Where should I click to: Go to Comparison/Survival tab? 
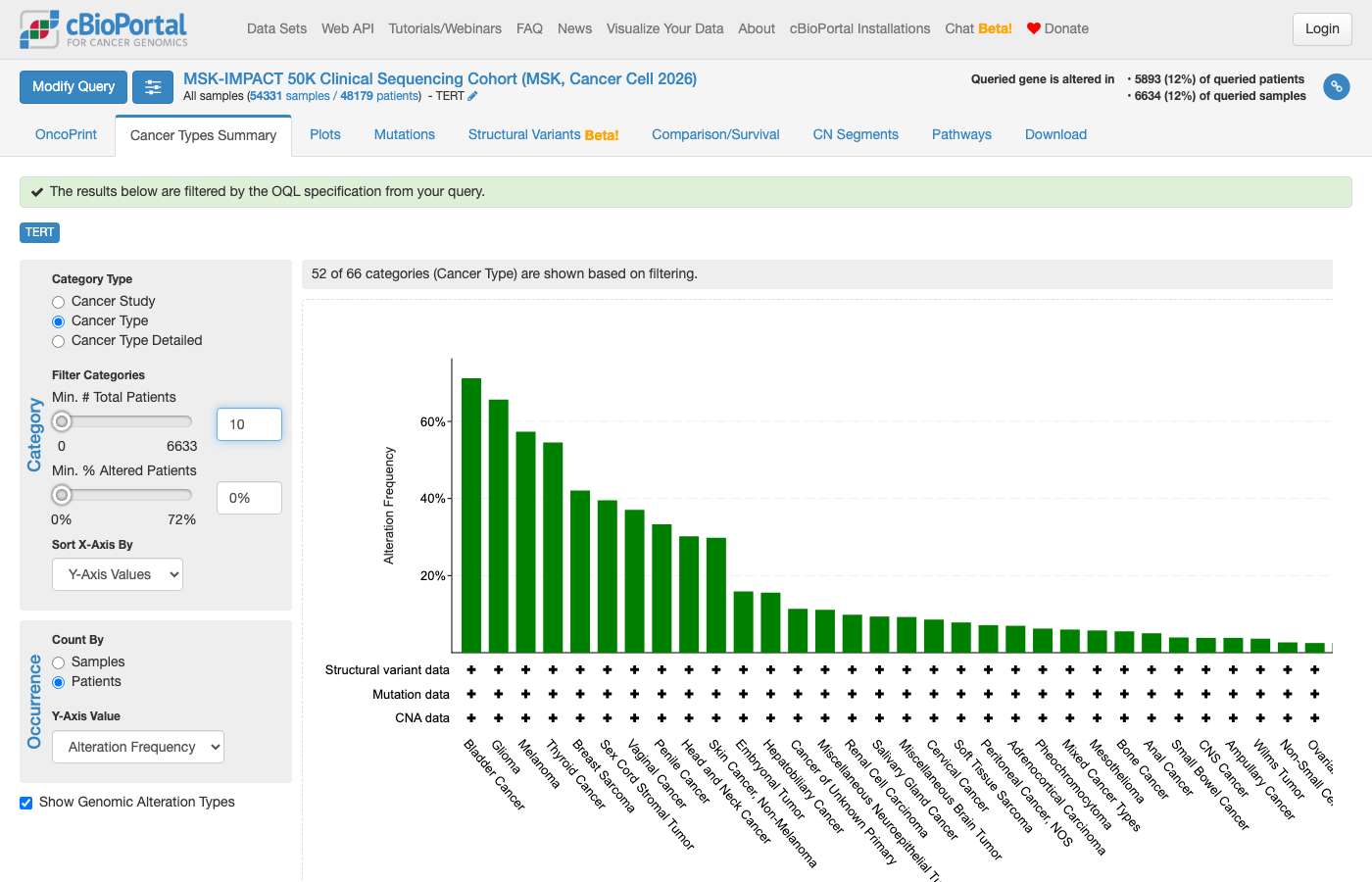(x=715, y=134)
